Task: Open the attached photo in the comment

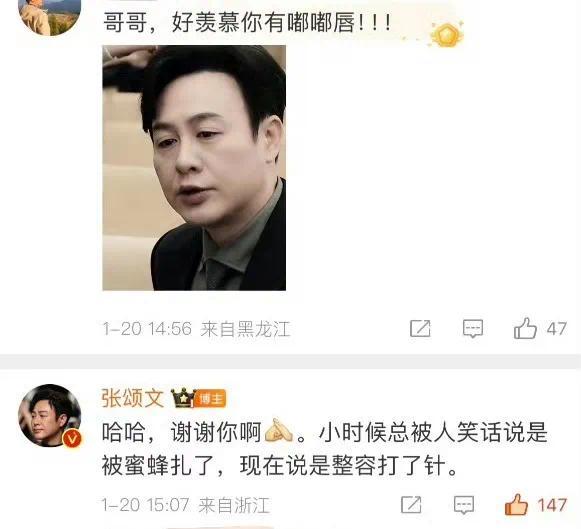Action: click(194, 168)
